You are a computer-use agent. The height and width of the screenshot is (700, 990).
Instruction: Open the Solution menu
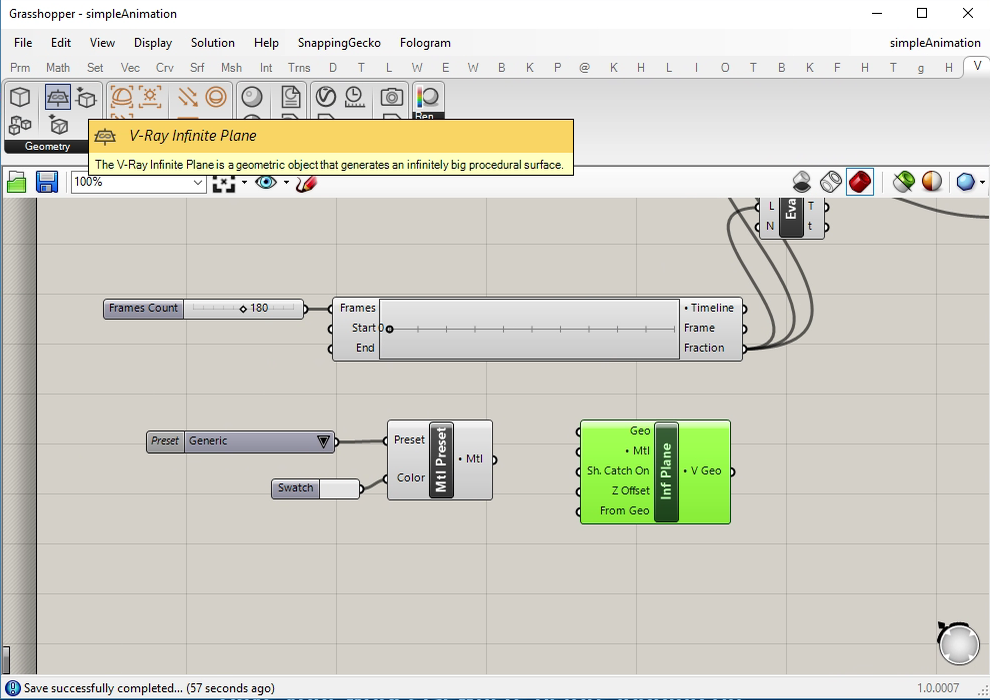click(213, 43)
